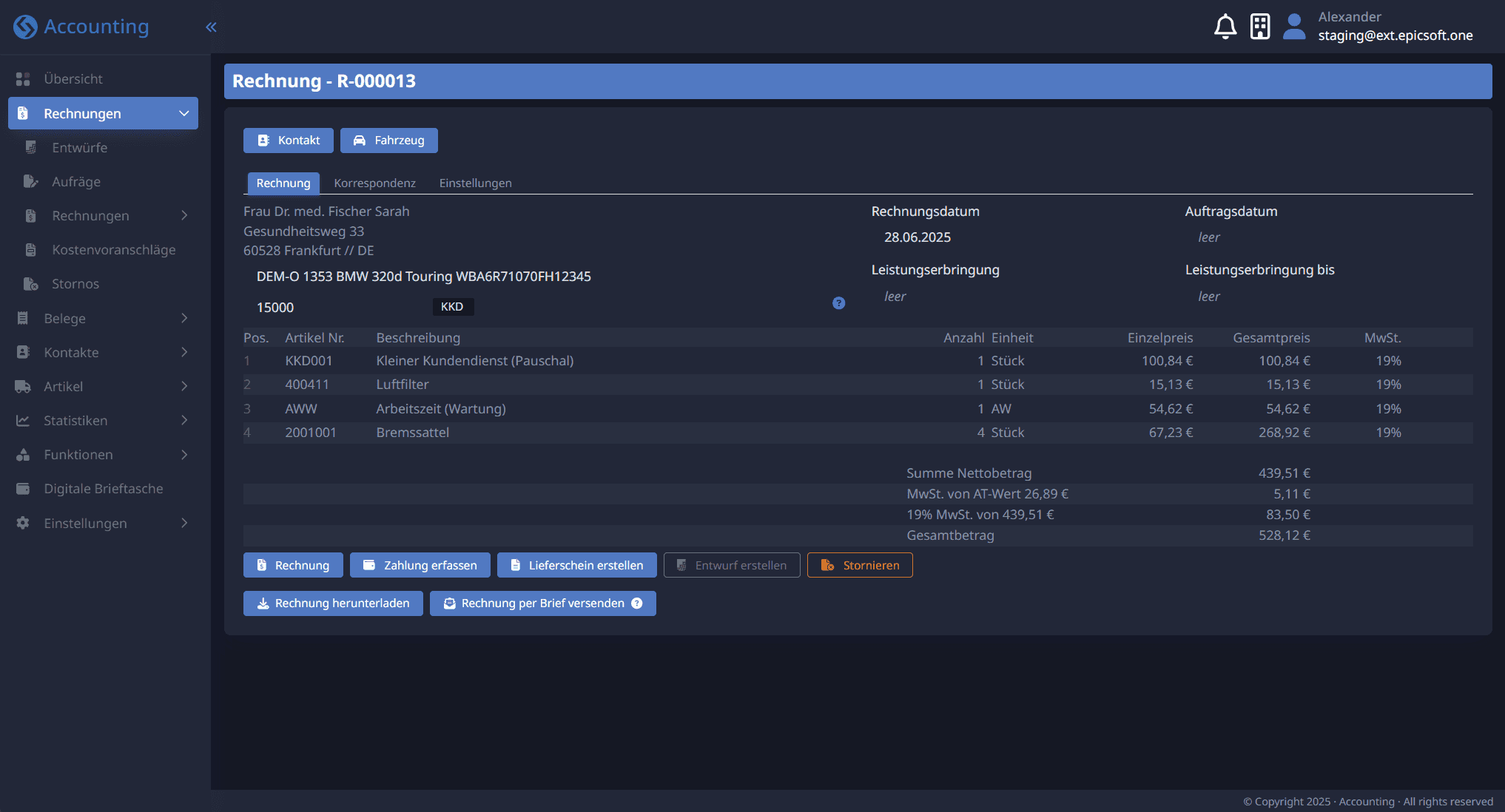Expand the Funktionen menu arrow
This screenshot has height=812, width=1505.
[x=184, y=454]
